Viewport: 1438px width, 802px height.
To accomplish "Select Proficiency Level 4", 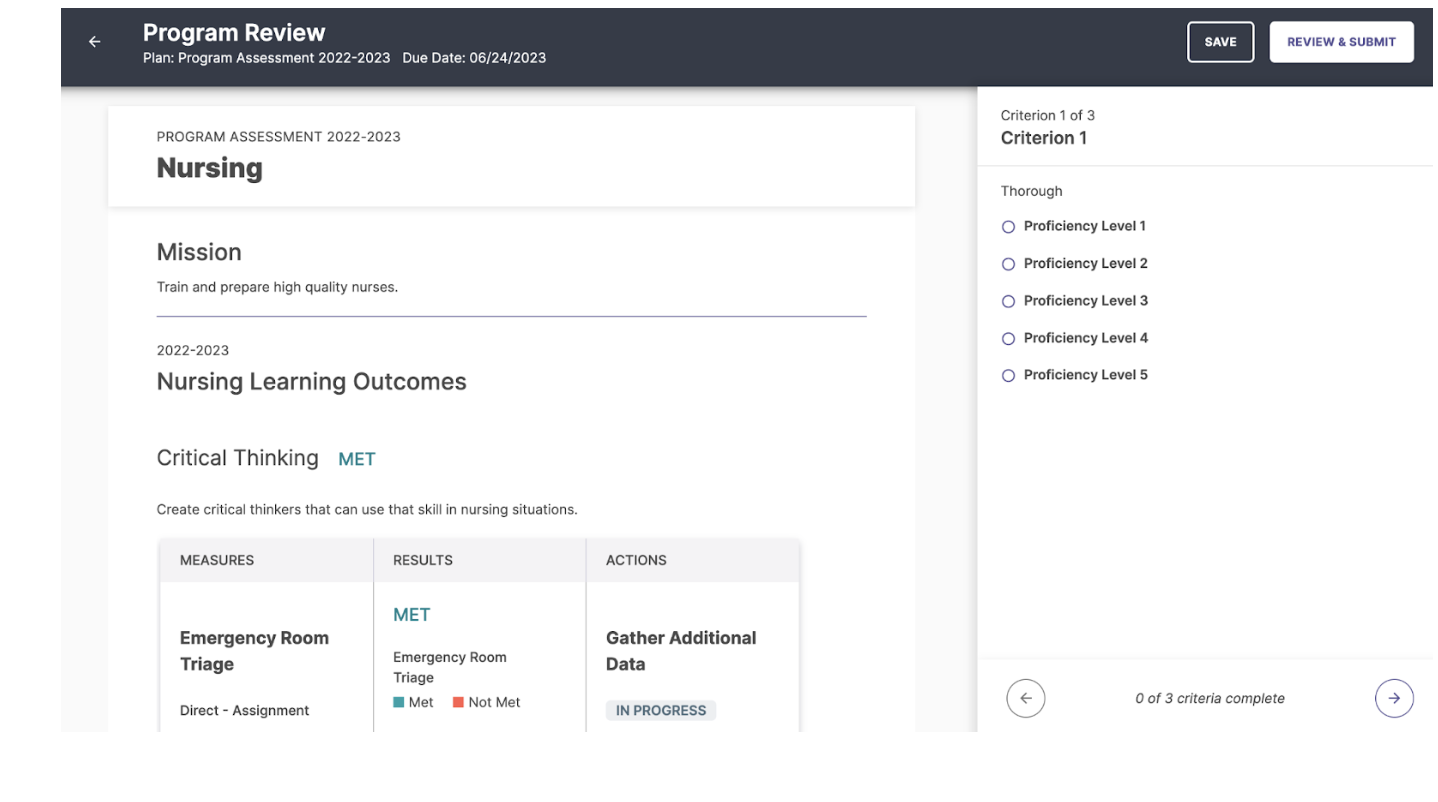I will click(1008, 339).
